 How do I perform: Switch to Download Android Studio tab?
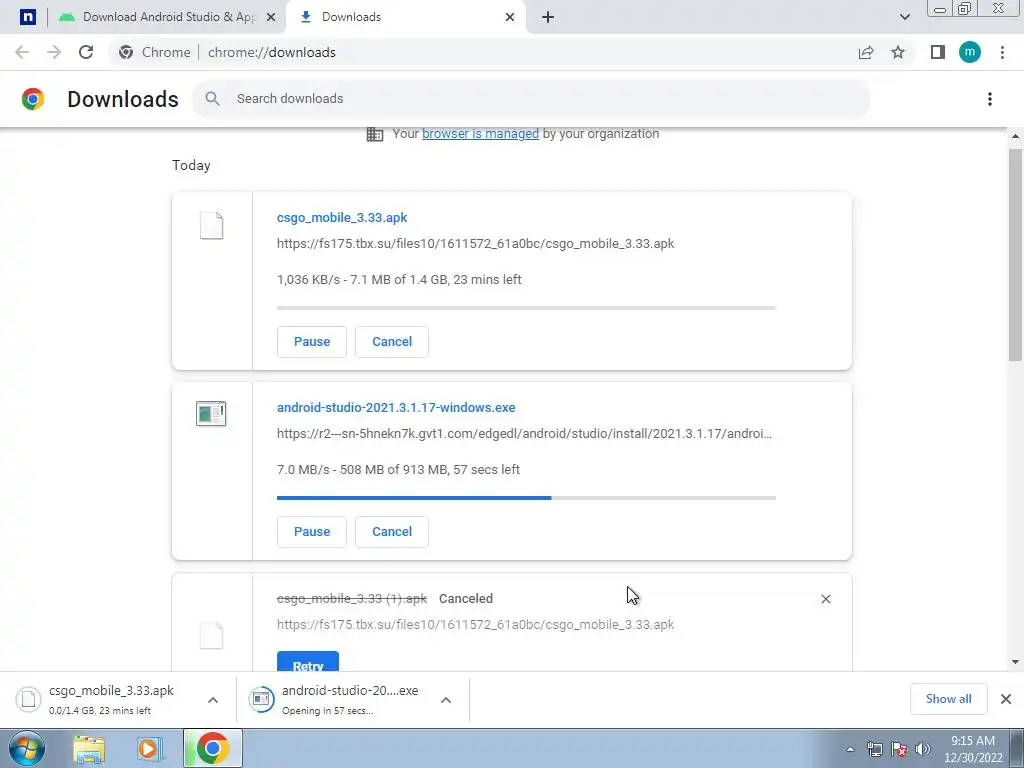pyautogui.click(x=168, y=17)
